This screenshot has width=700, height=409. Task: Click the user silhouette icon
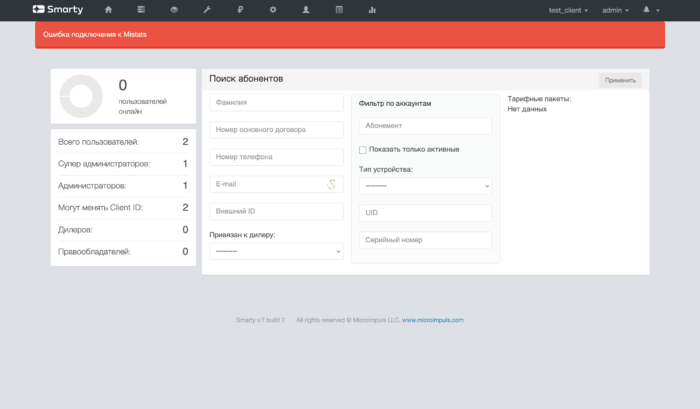click(x=306, y=10)
